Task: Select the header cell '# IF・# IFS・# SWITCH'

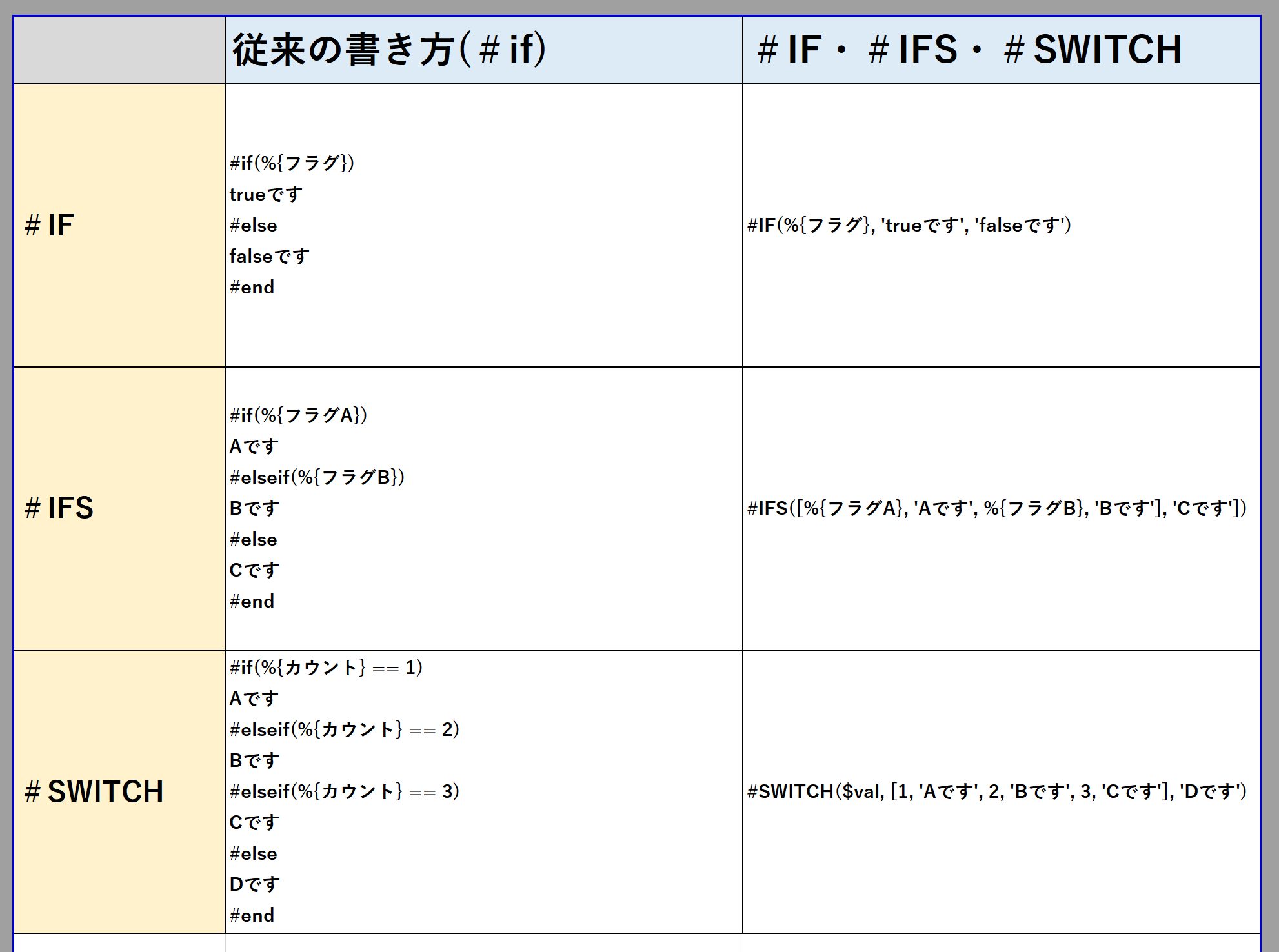Action: coord(1002,50)
